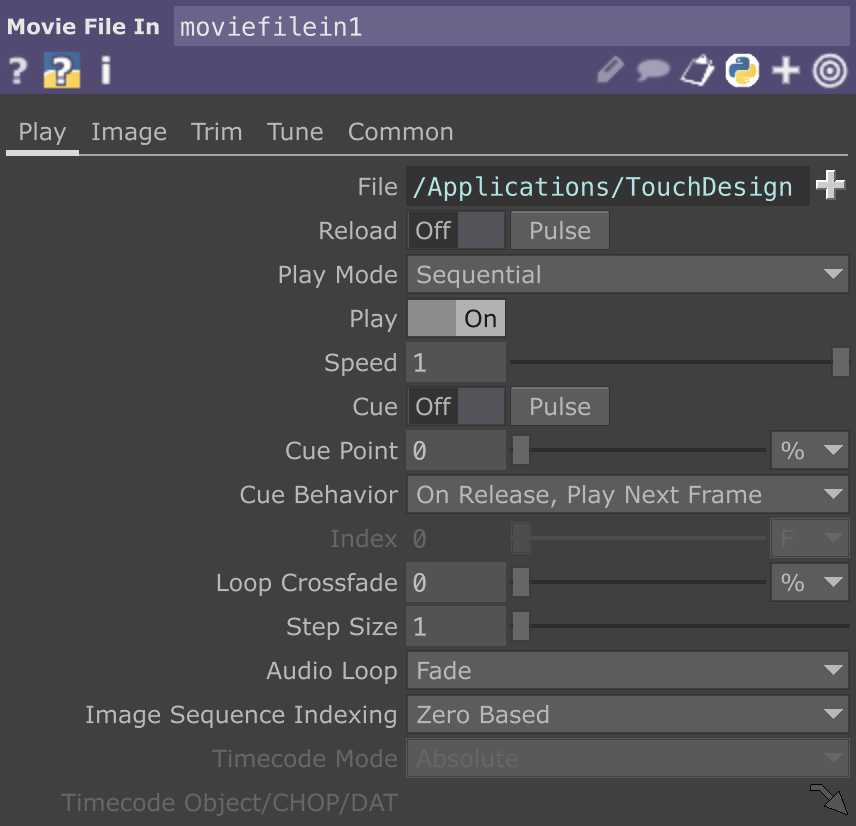Click the target circle icon in header

point(830,71)
